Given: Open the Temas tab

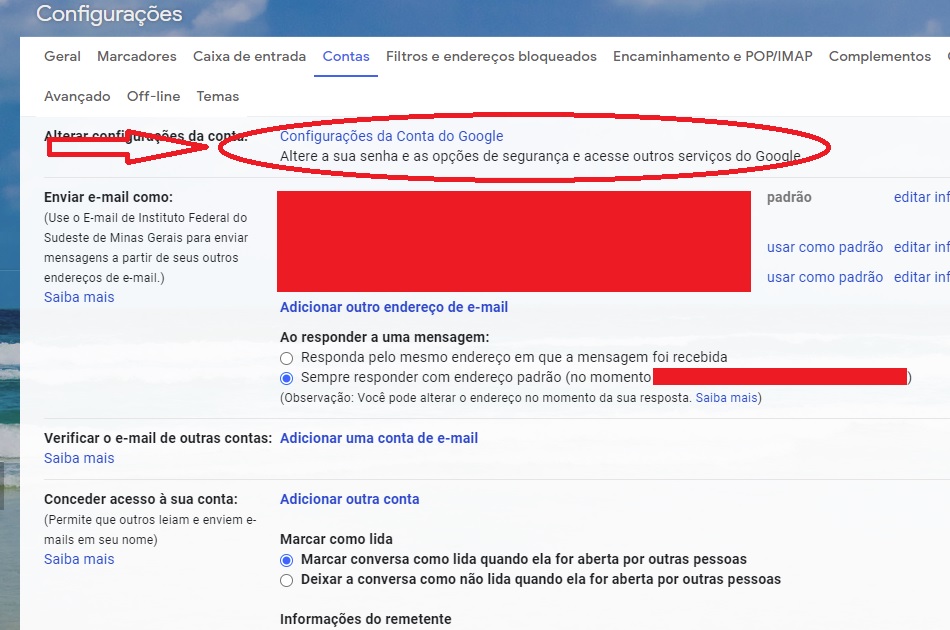Looking at the screenshot, I should click(x=218, y=97).
